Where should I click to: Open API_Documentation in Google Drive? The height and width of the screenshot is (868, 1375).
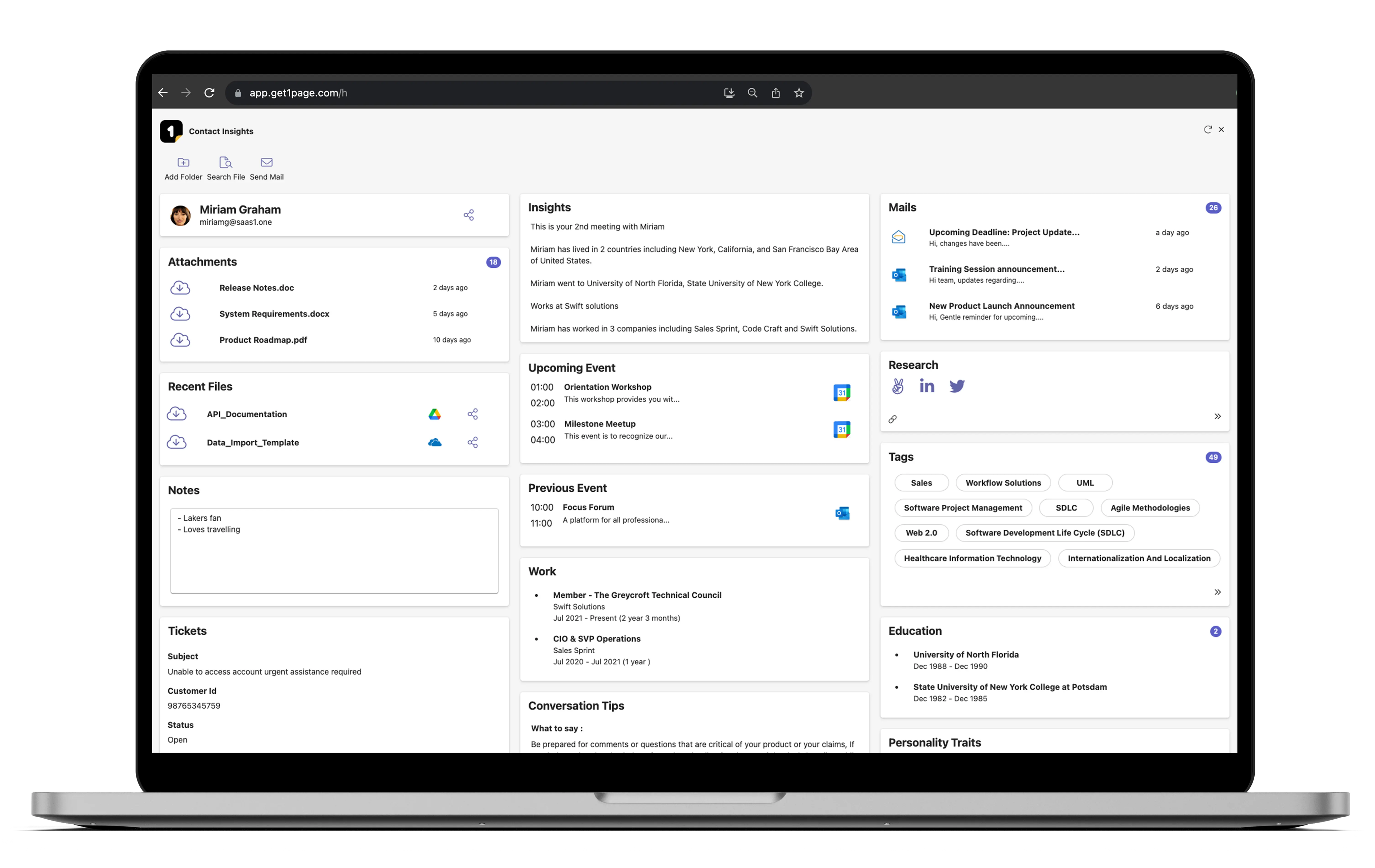[435, 414]
